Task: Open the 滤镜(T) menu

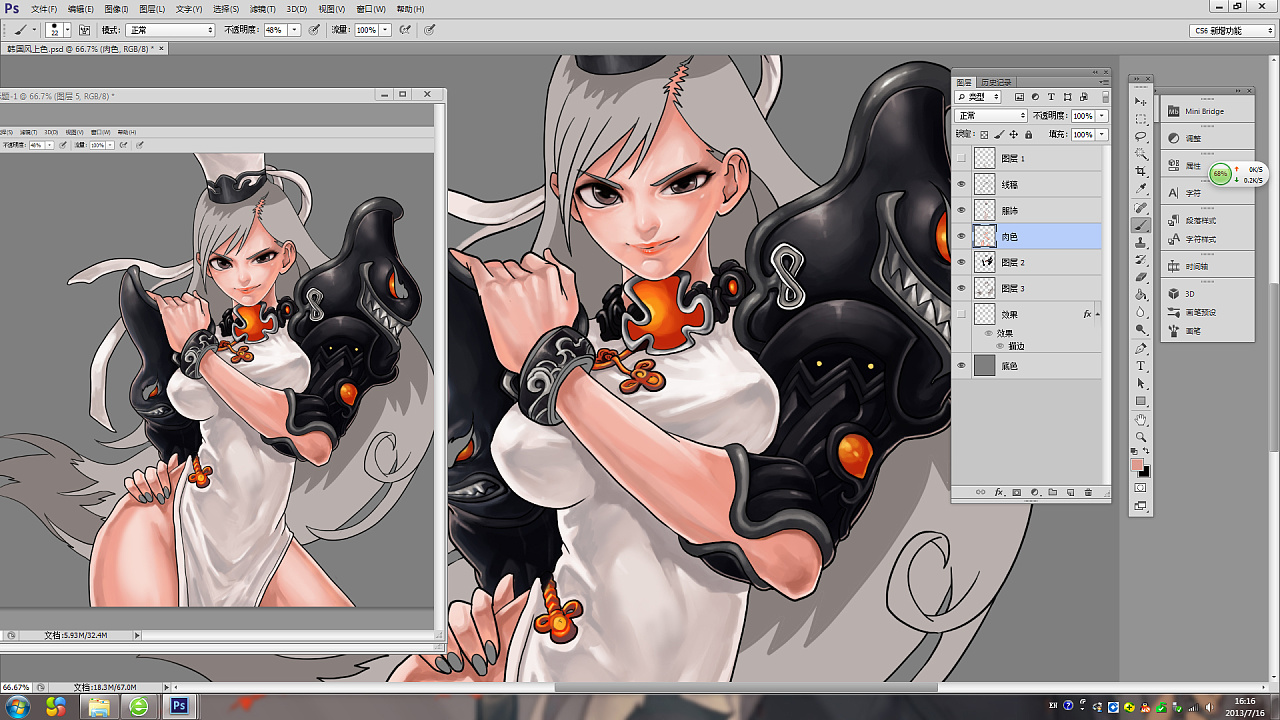Action: coord(263,9)
